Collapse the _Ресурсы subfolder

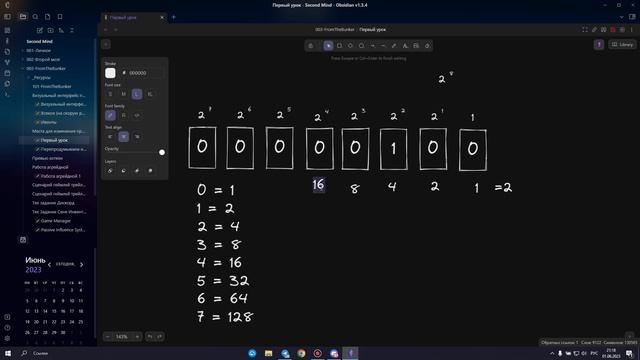click(x=42, y=78)
